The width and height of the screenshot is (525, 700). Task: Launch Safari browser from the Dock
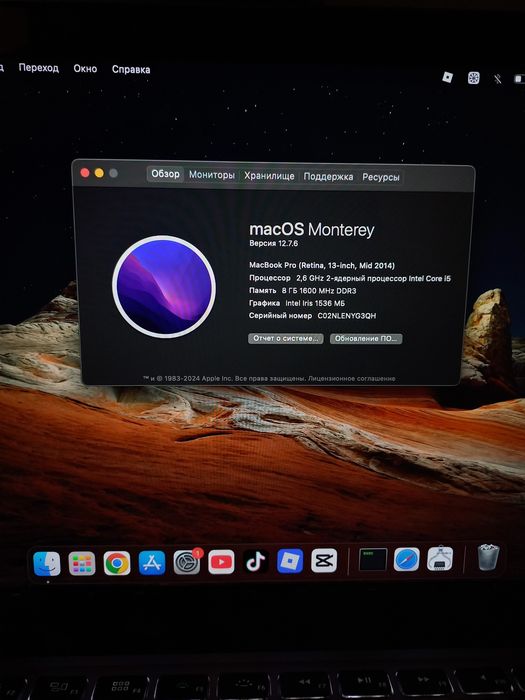click(x=407, y=559)
